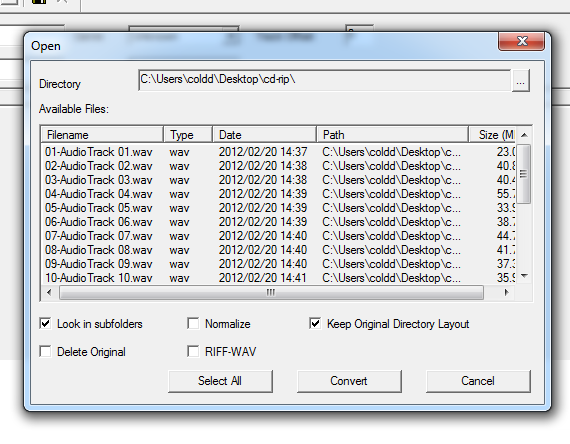Select file 07-AudioTrack 07.wav
This screenshot has width=570, height=444.
pos(99,236)
